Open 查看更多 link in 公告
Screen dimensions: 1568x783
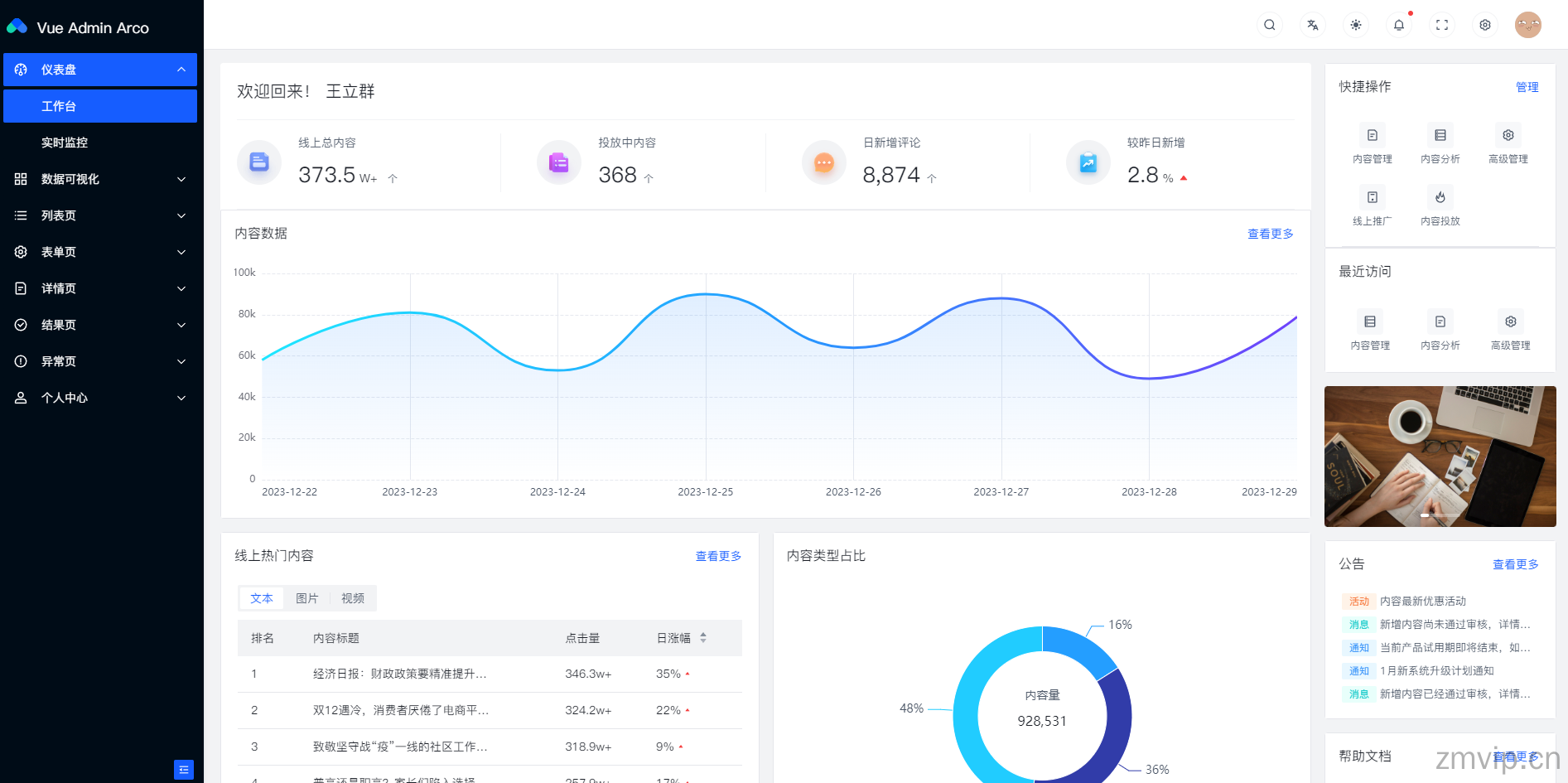(x=1516, y=564)
